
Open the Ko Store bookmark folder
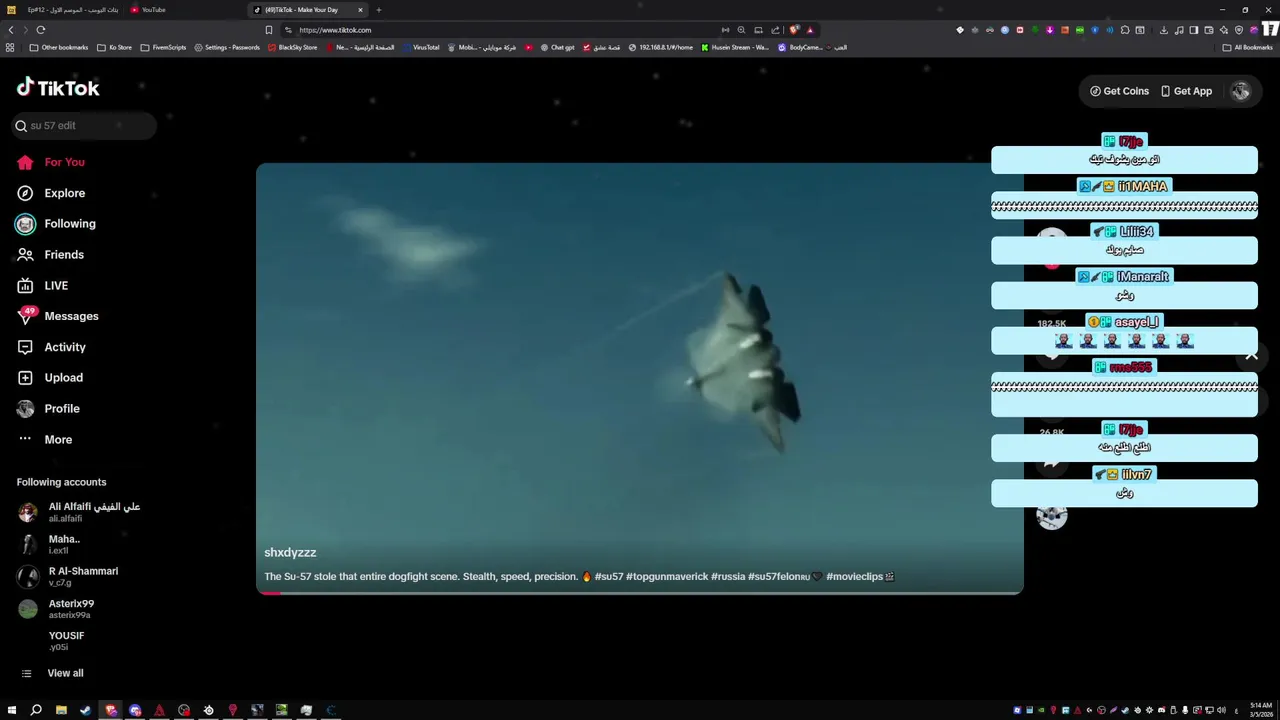click(x=114, y=47)
